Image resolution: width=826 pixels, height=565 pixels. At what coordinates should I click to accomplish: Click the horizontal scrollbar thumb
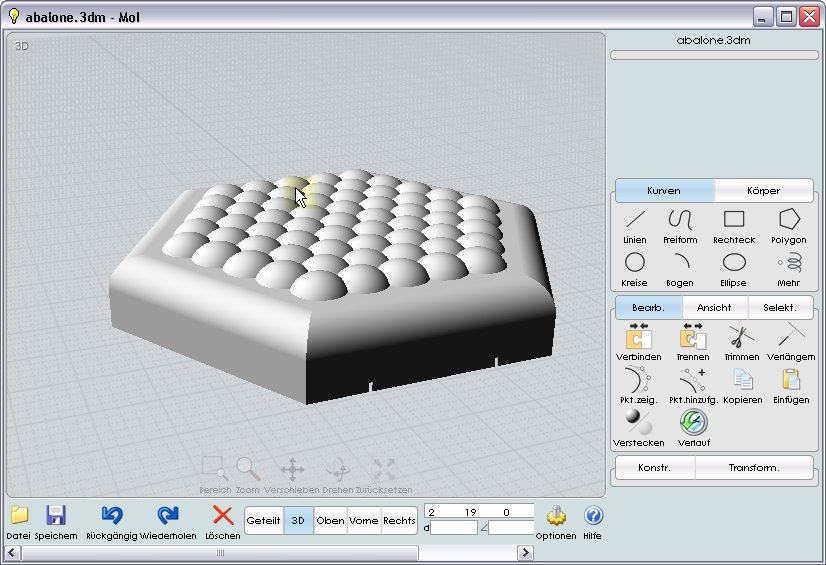pos(220,553)
